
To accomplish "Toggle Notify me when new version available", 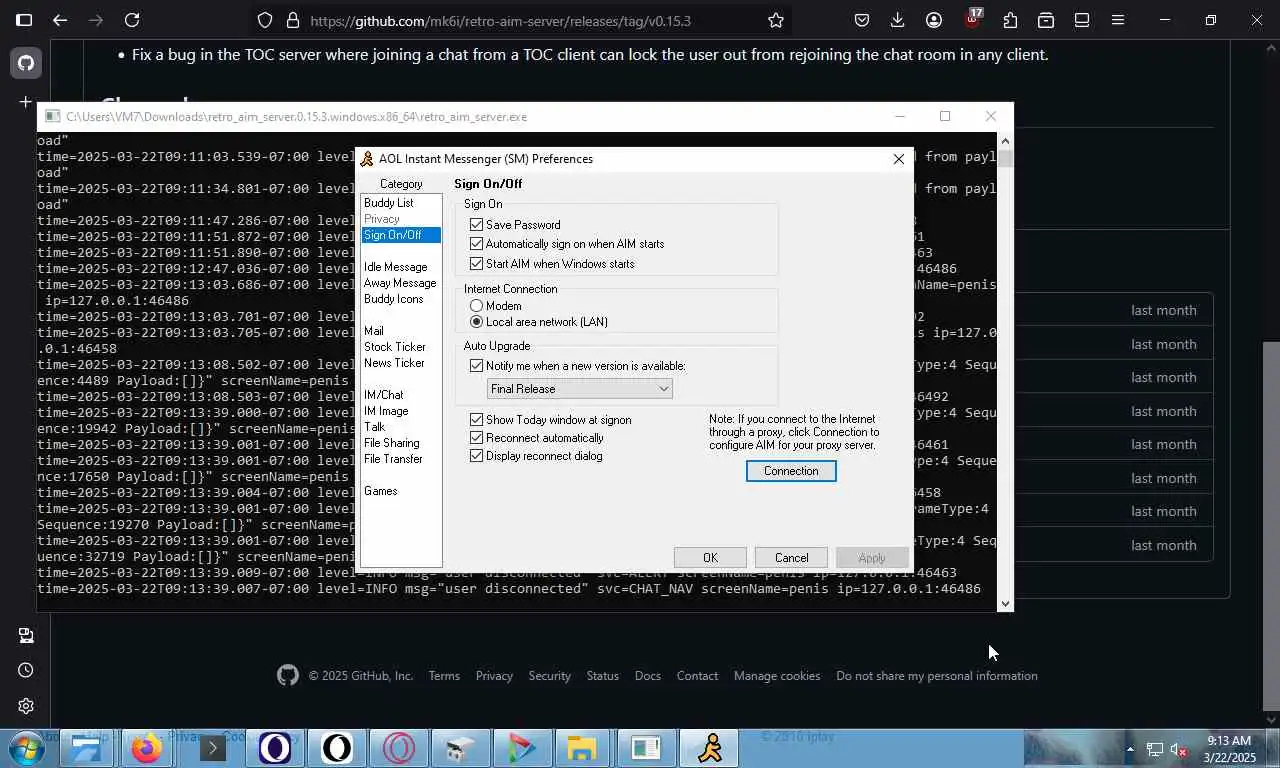I will point(476,366).
